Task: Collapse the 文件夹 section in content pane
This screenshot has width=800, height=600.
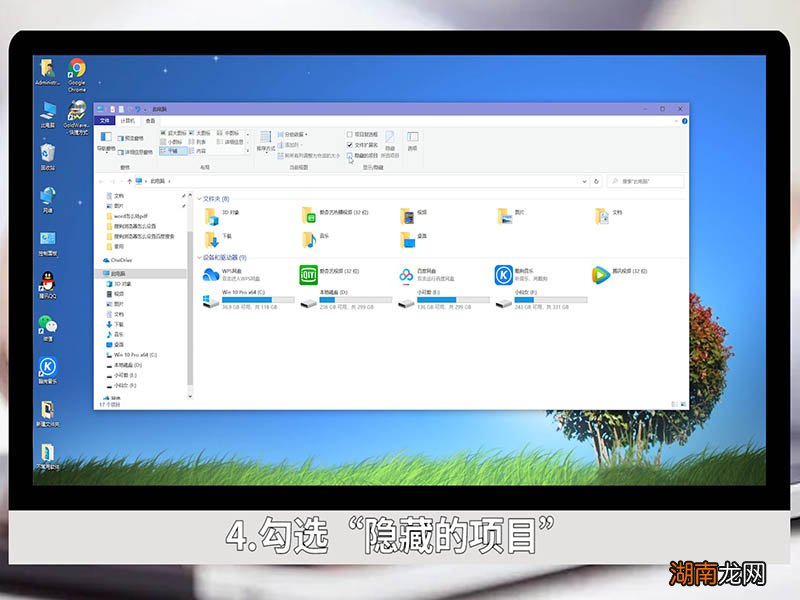Action: 200,199
